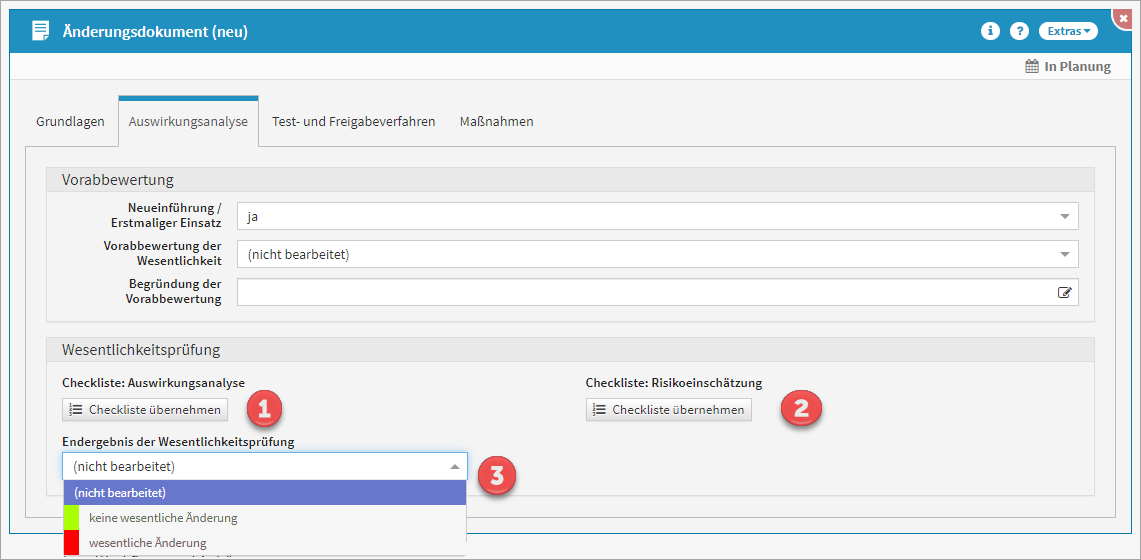Screen dimensions: 1141x560
Task: Open help via question mark icon
Action: pos(1019,31)
